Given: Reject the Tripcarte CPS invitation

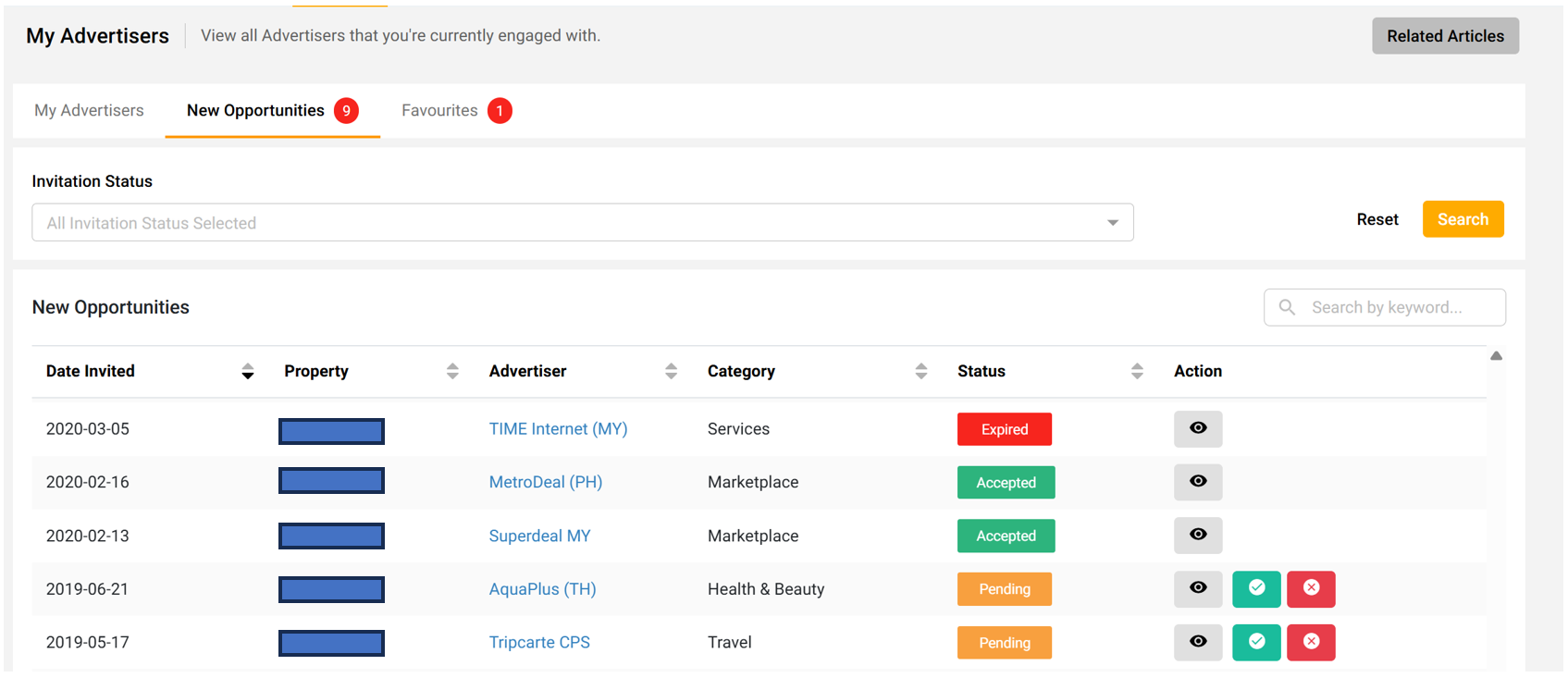Looking at the screenshot, I should (x=1310, y=643).
